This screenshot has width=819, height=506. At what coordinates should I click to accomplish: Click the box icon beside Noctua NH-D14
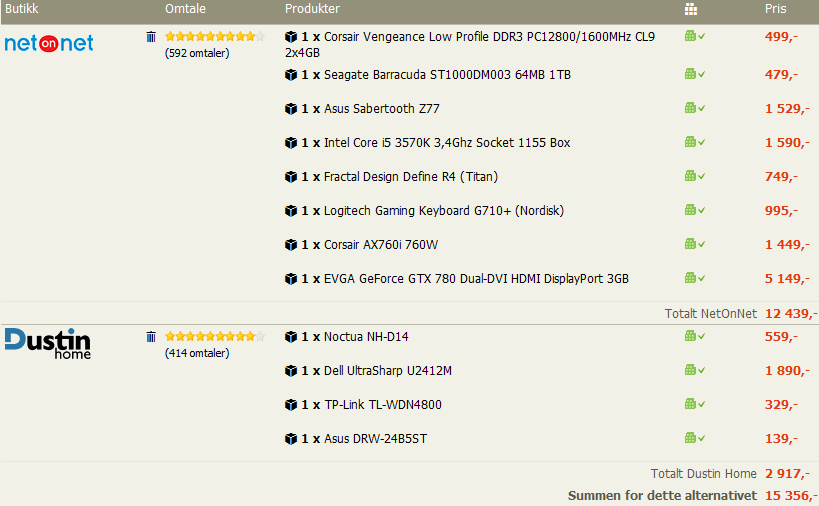pyautogui.click(x=291, y=337)
